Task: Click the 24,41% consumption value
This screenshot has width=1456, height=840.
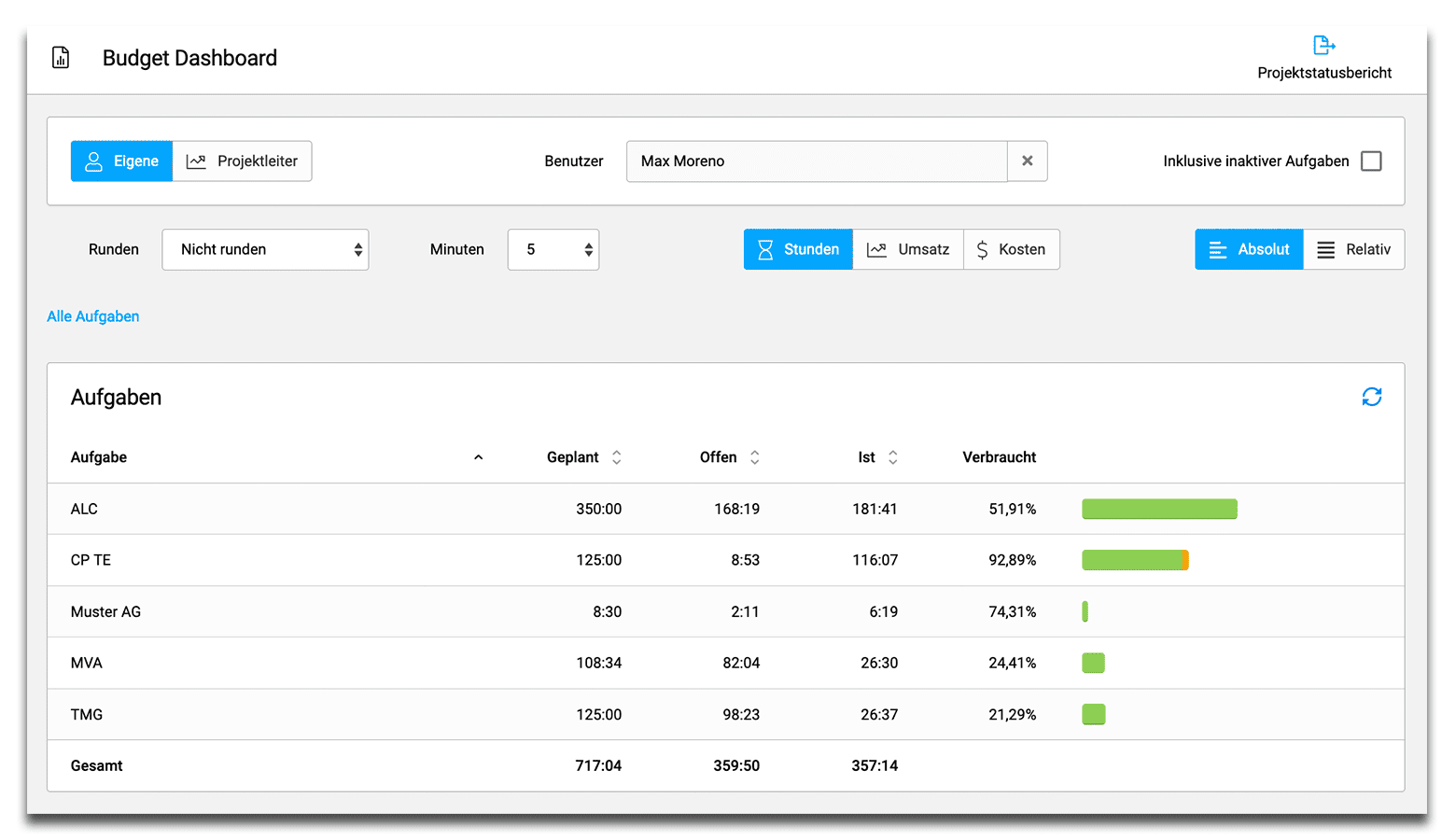Action: (x=1013, y=663)
